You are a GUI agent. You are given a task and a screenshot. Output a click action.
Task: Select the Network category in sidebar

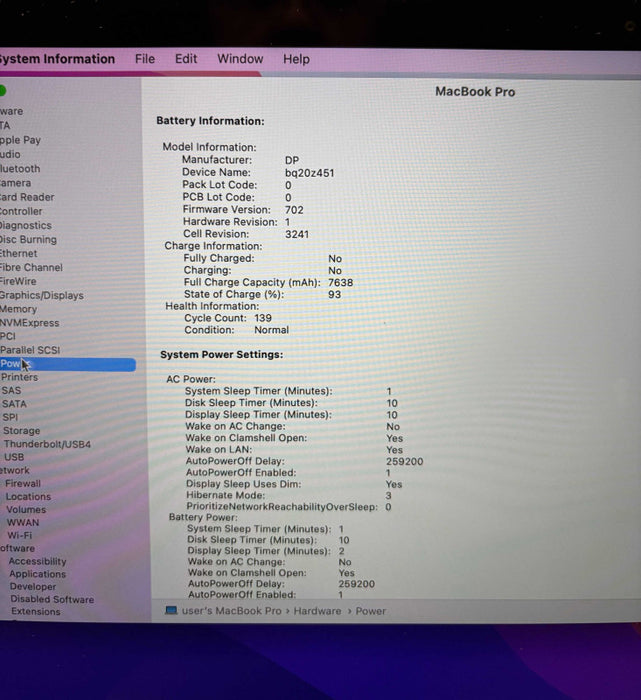click(x=15, y=471)
